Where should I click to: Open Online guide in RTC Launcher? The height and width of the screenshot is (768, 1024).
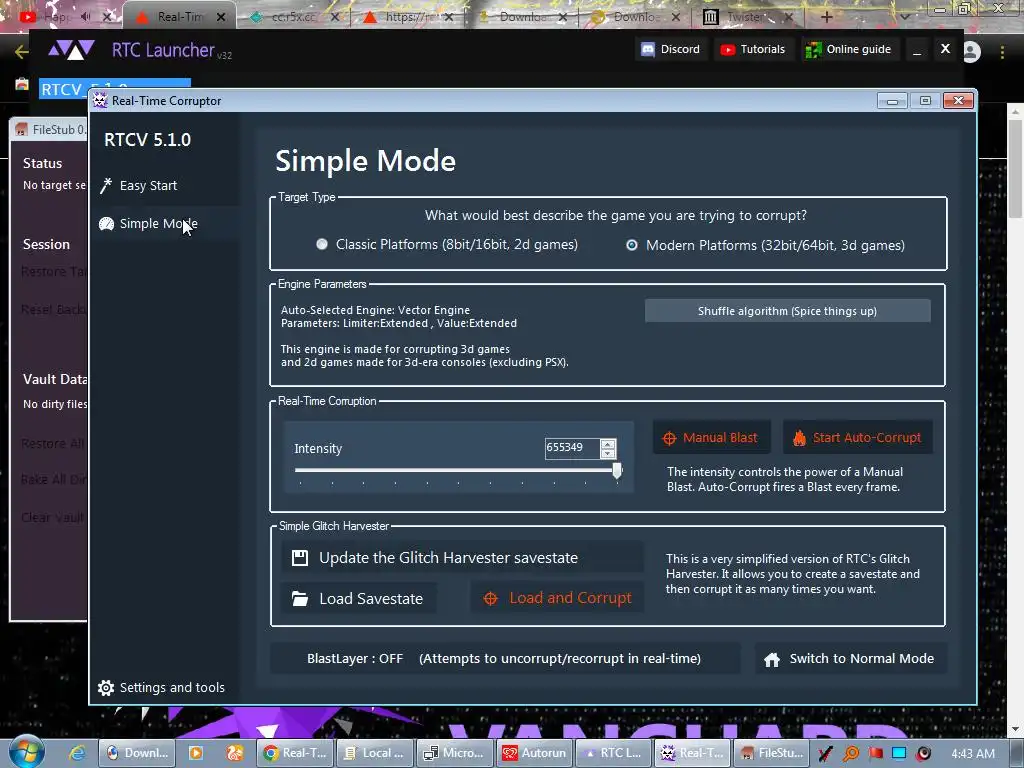coord(849,49)
